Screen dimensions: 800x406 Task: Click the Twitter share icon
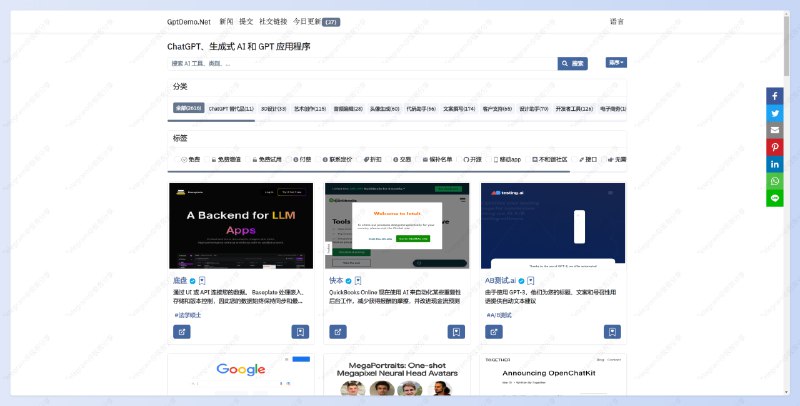(x=774, y=113)
